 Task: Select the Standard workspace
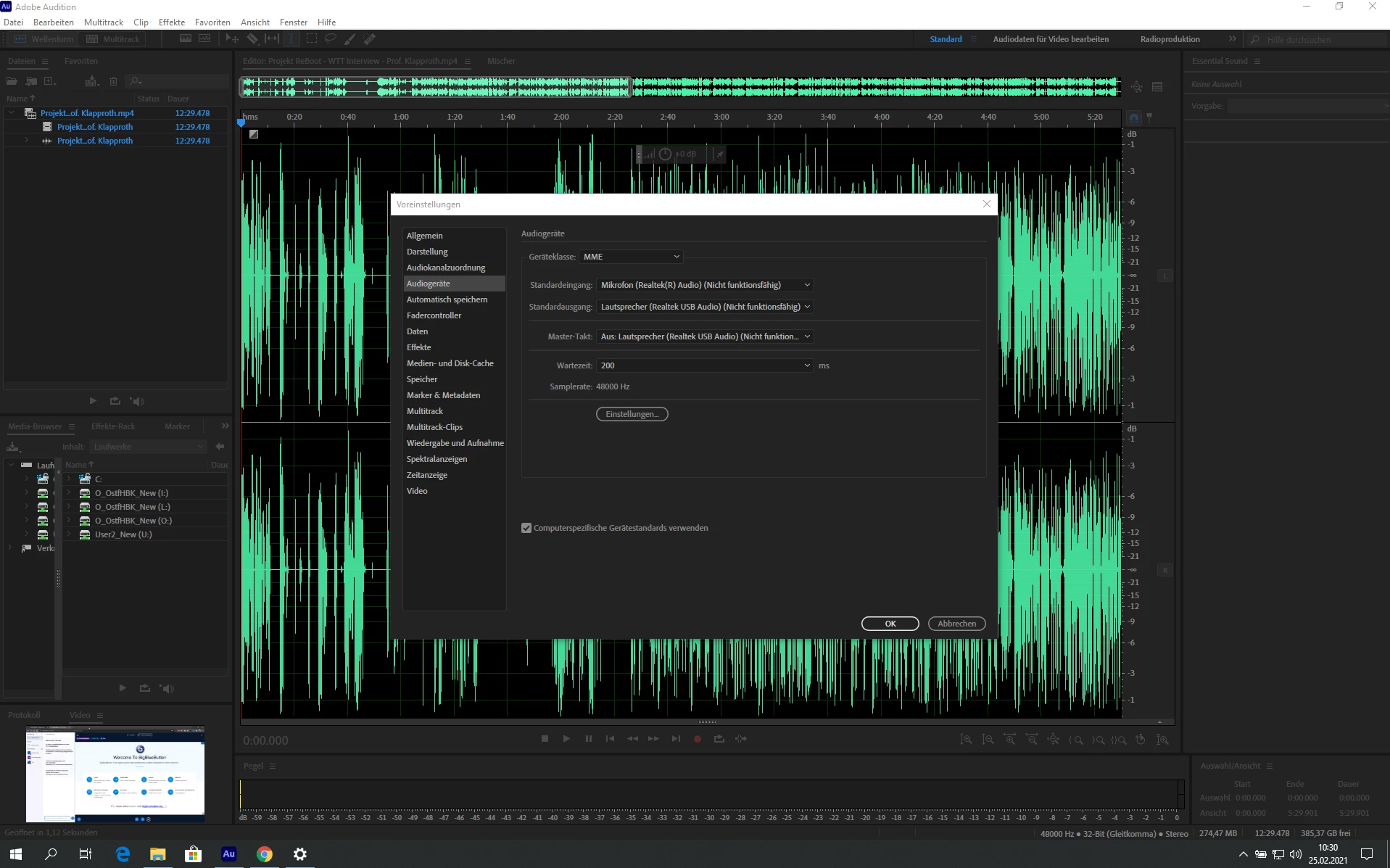(x=946, y=39)
